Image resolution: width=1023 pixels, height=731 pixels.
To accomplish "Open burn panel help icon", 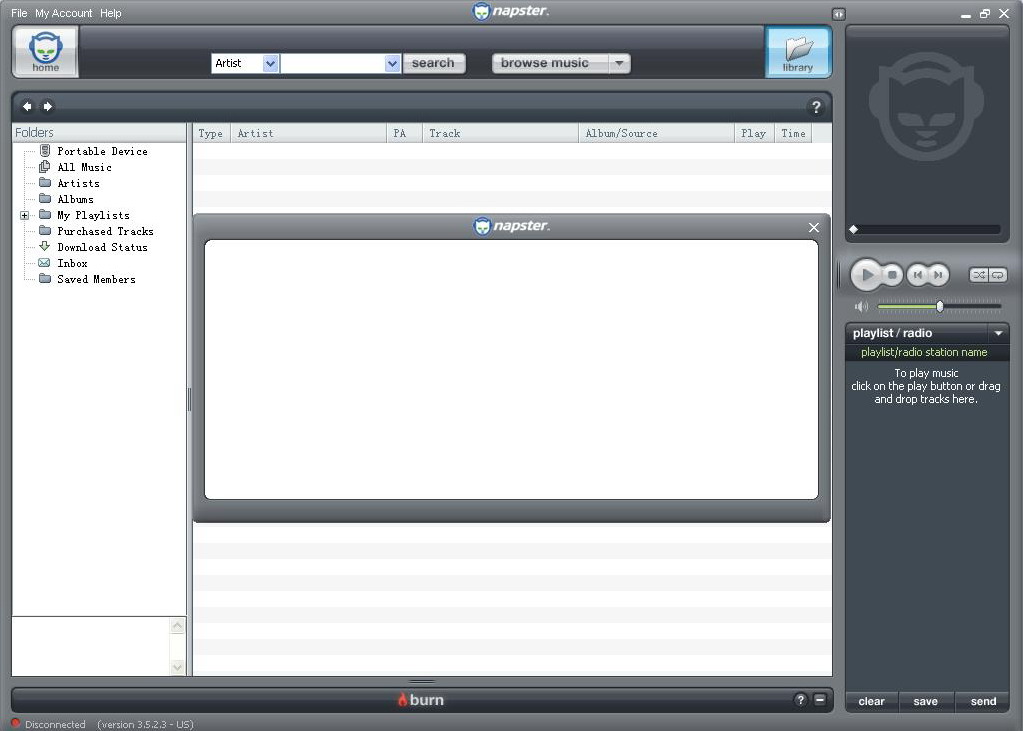I will click(x=801, y=700).
